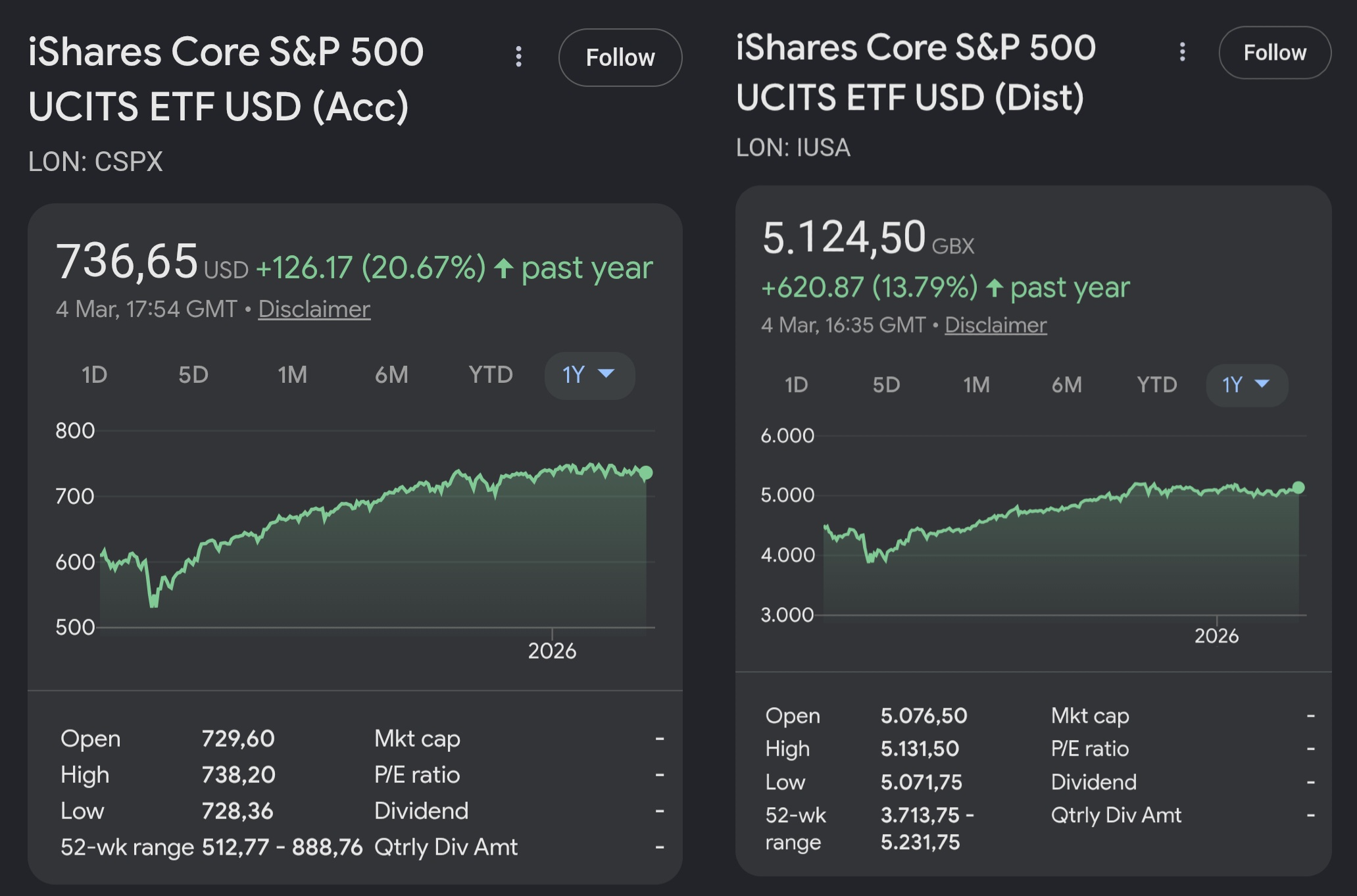The width and height of the screenshot is (1357, 896).
Task: Open Disclaimer link under IUSA price
Action: click(x=995, y=325)
